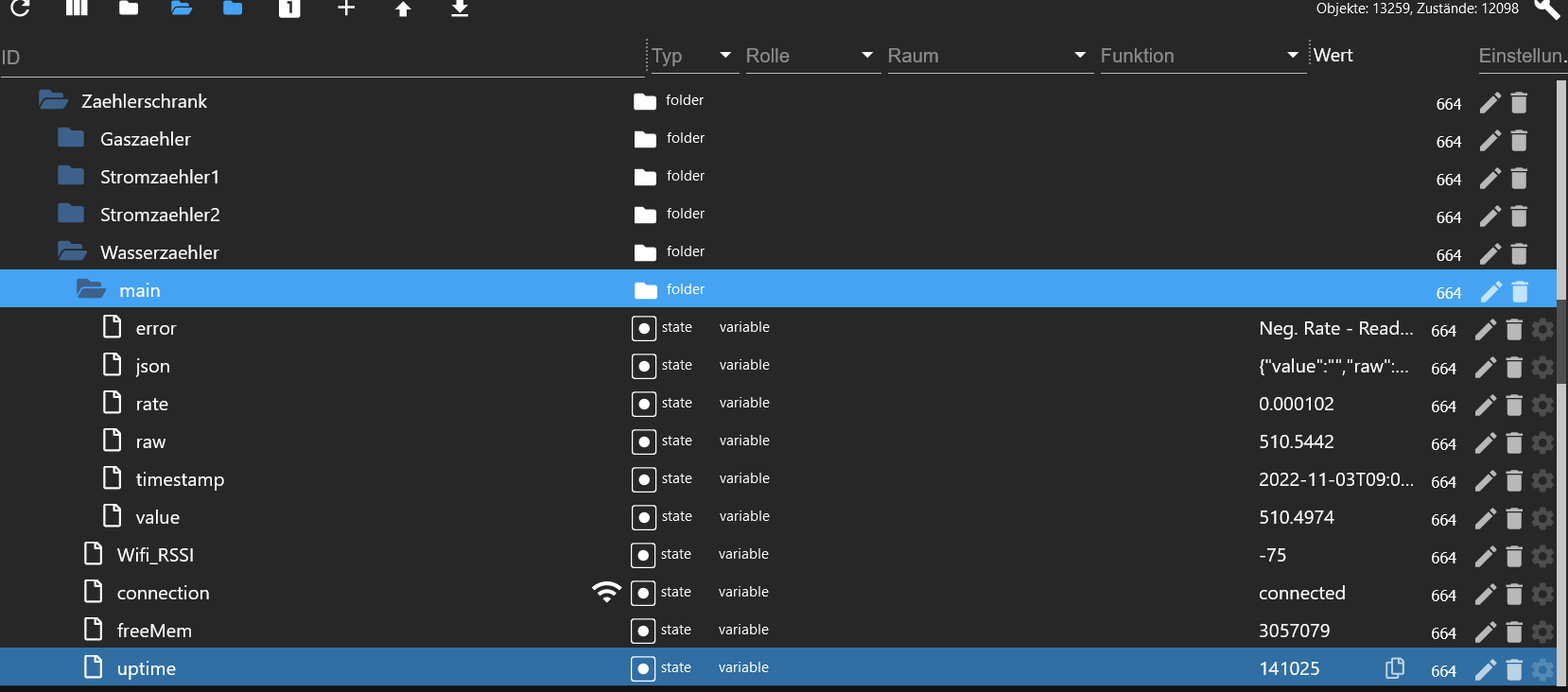Focus the ID filter field
Screen dimensions: 1568x692
[x=322, y=58]
